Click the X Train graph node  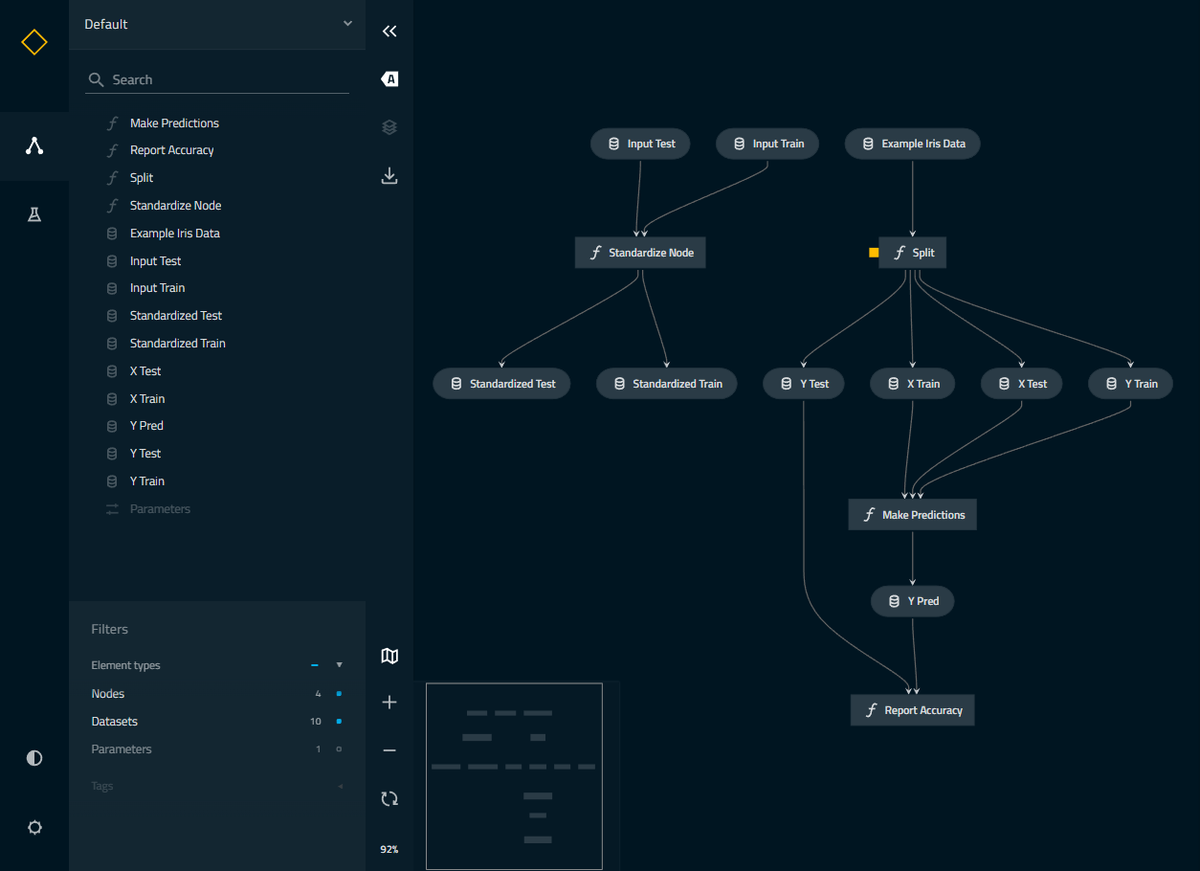point(912,384)
